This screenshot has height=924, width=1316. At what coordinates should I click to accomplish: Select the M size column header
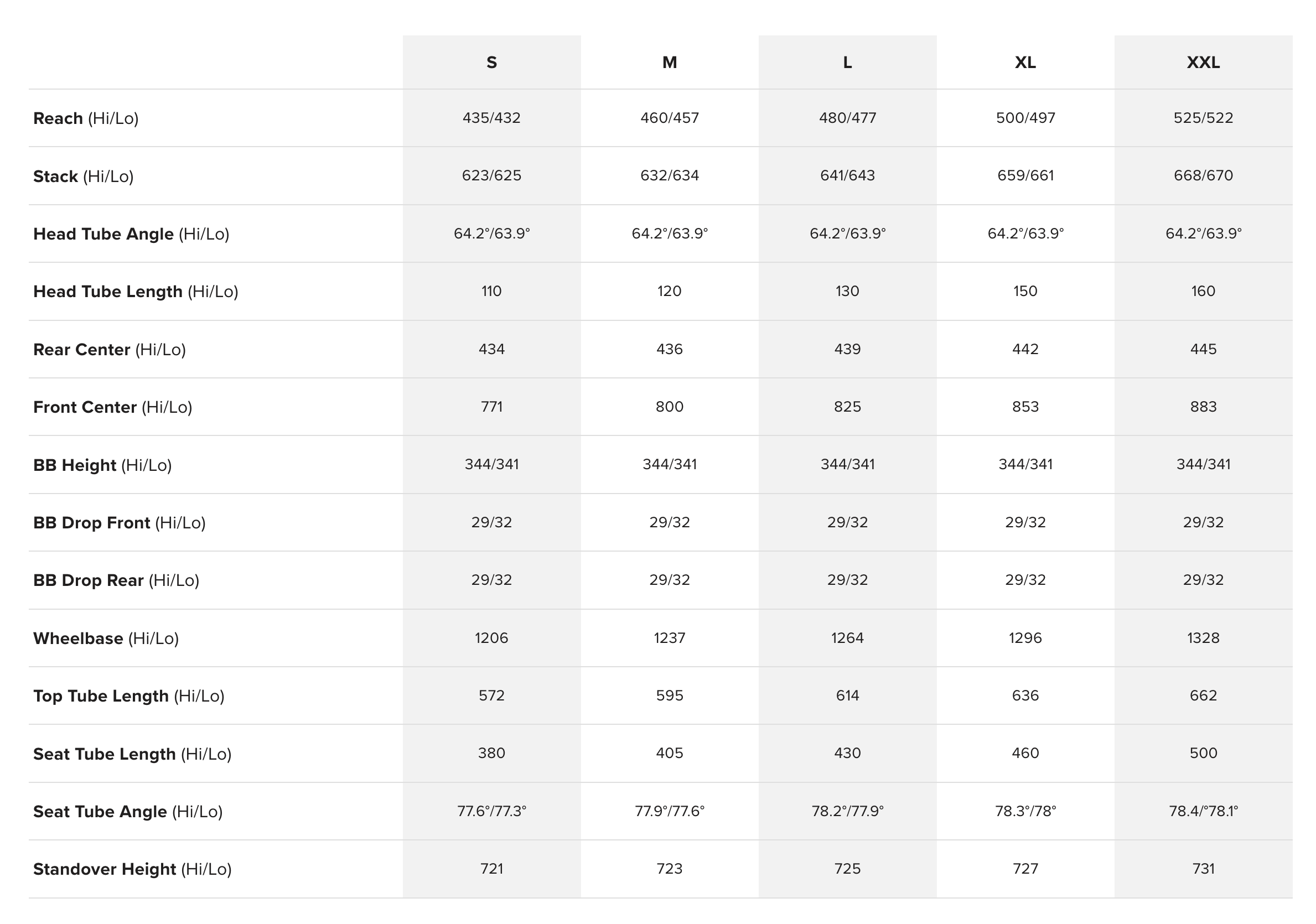670,62
